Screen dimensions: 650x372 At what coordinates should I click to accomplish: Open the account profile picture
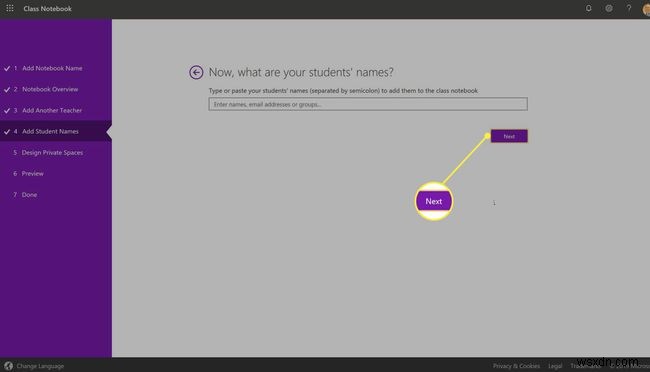(646, 9)
